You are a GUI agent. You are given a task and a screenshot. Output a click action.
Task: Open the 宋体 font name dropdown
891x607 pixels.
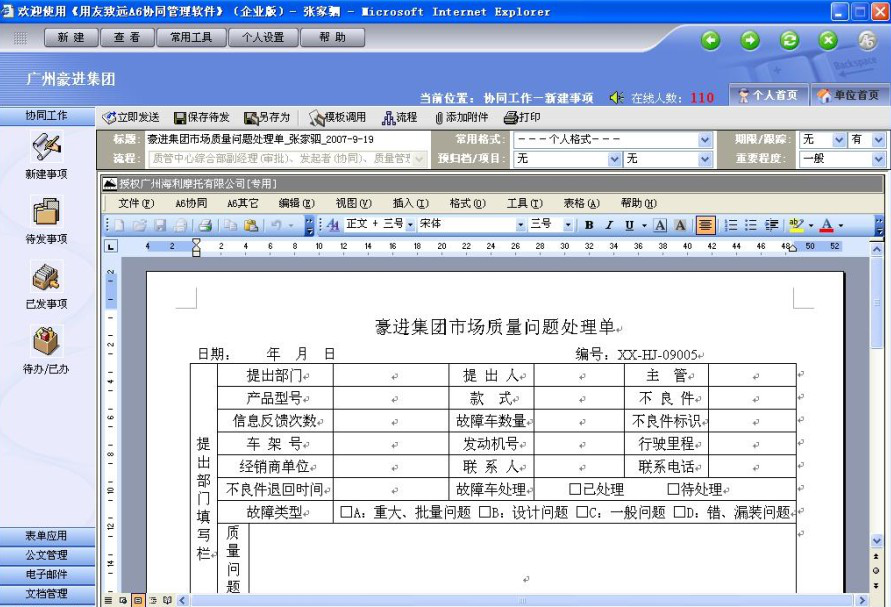coord(520,225)
